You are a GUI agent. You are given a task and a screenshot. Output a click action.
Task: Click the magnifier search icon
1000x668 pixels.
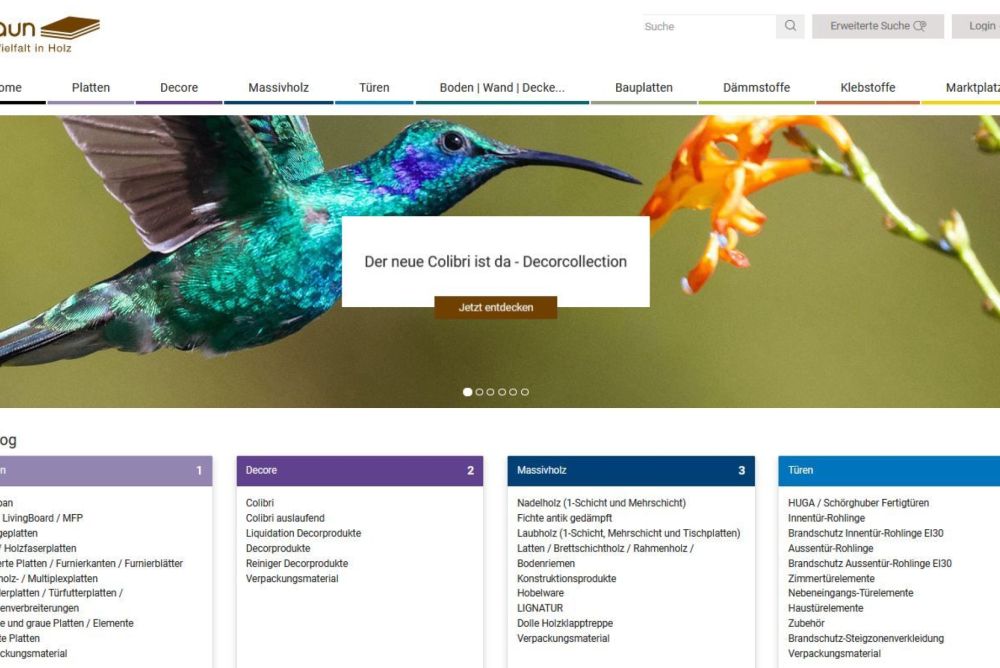[x=790, y=26]
